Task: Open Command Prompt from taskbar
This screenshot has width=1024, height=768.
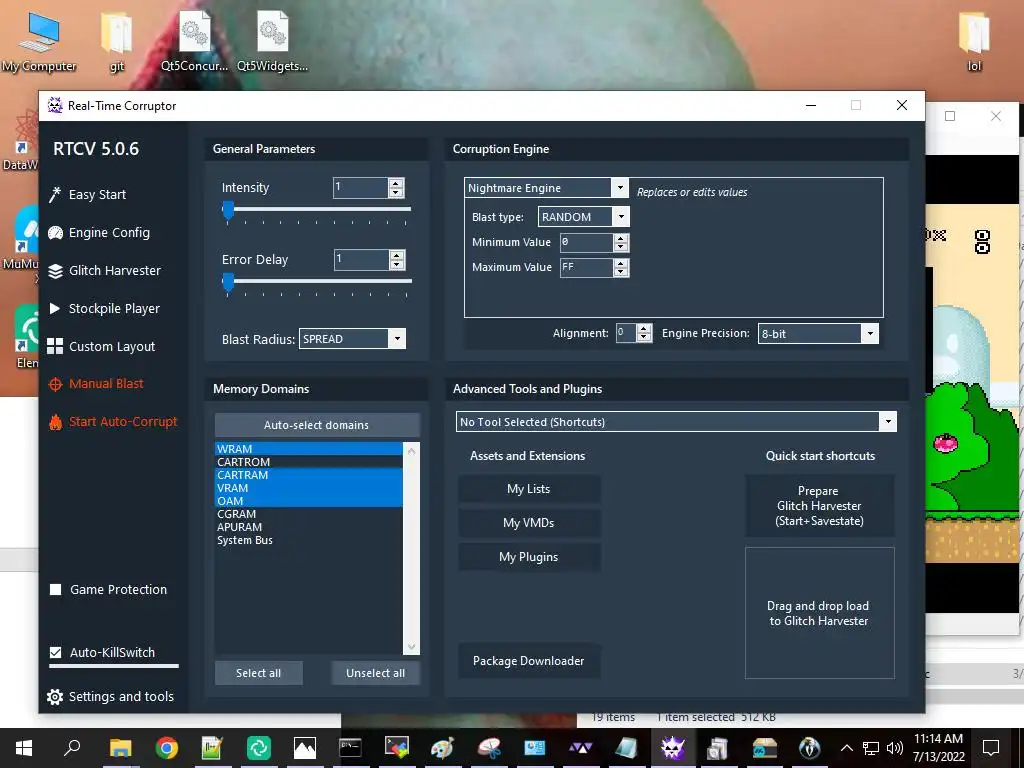Action: (350, 748)
